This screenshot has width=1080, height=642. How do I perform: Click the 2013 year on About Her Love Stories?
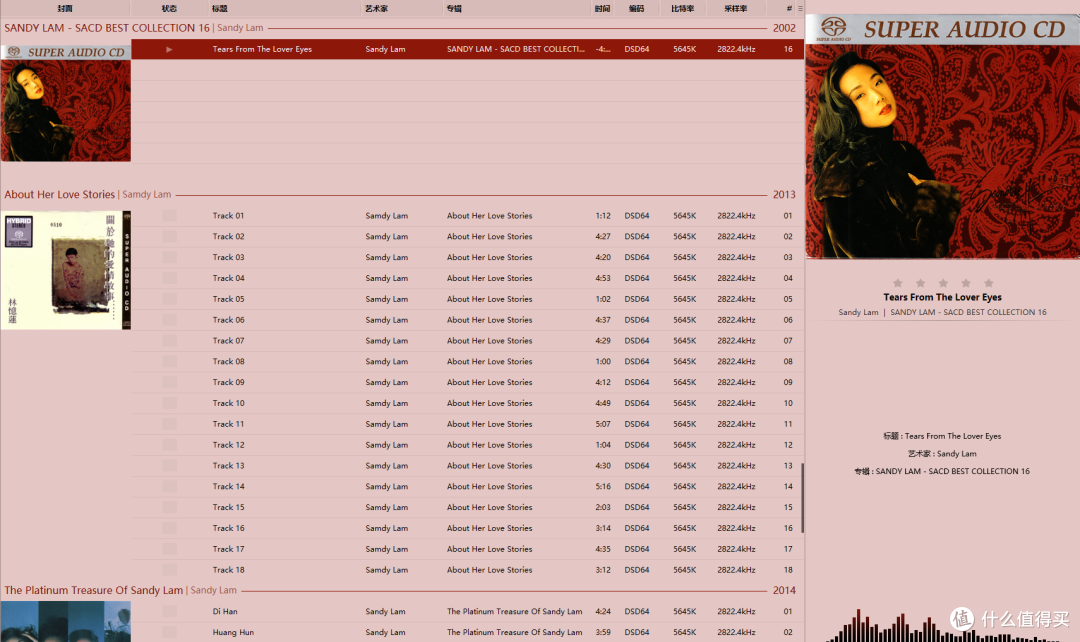pyautogui.click(x=784, y=195)
